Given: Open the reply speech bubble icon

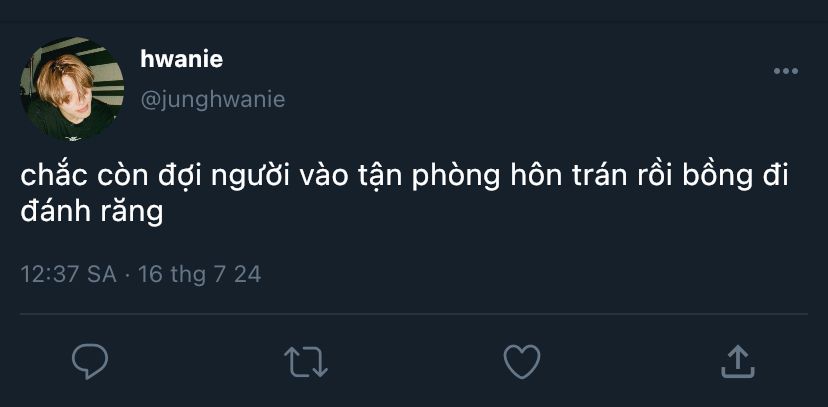Looking at the screenshot, I should [x=90, y=362].
